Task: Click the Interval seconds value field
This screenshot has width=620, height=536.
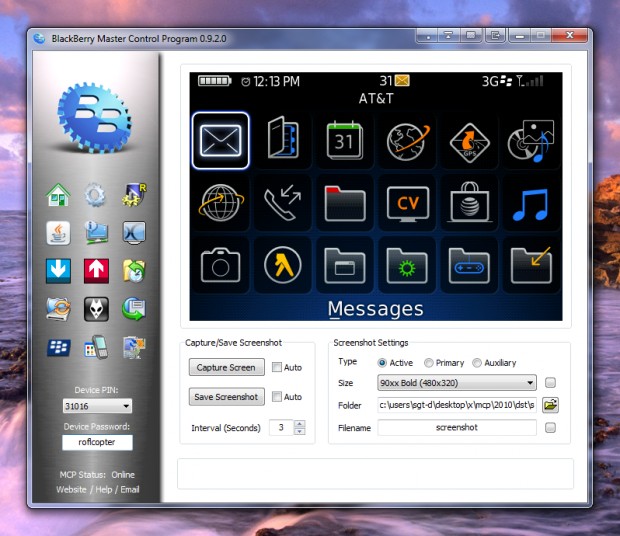Action: (281, 427)
